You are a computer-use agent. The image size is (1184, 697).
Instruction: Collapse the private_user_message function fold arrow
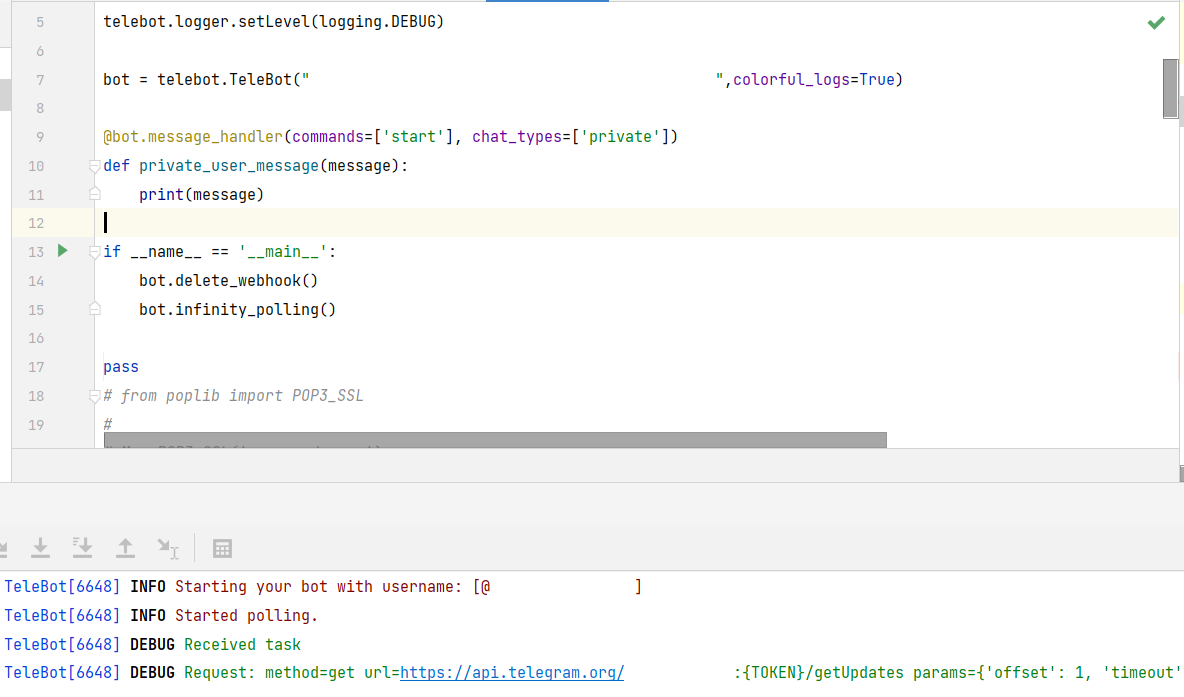(94, 166)
